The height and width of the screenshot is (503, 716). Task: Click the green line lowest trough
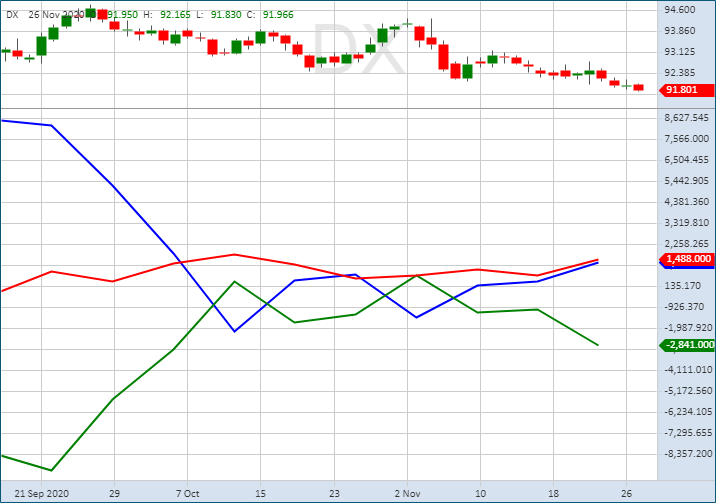51,470
